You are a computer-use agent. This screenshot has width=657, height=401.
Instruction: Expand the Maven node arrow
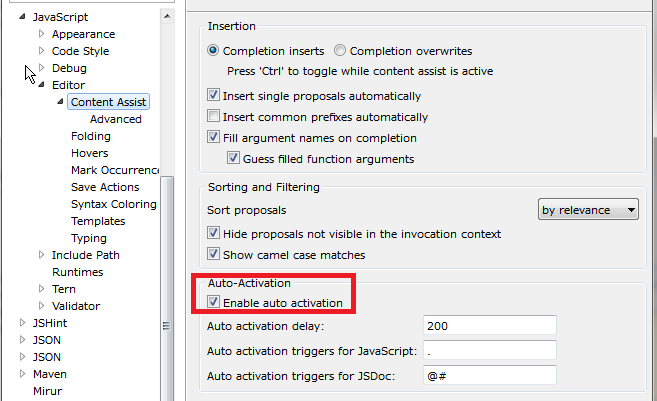22,373
